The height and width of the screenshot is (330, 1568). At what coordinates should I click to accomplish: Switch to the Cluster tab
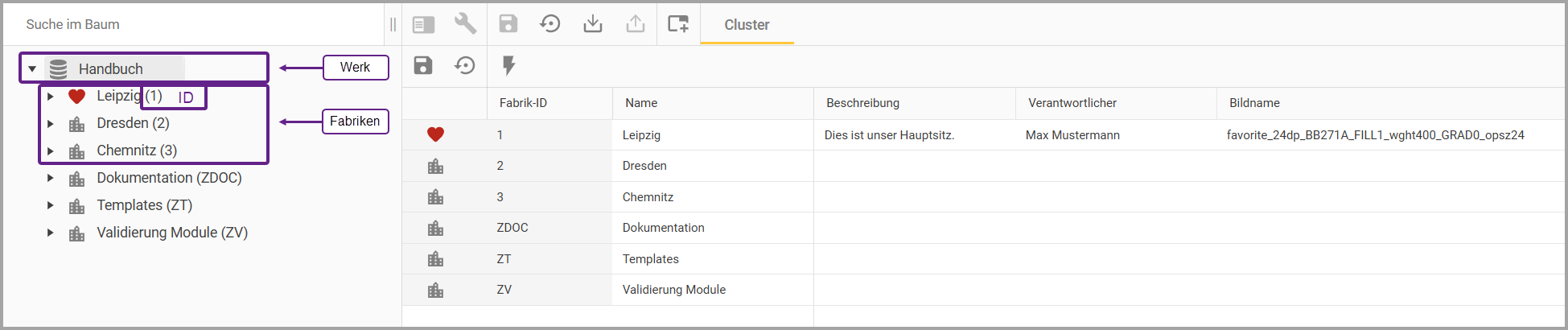[x=747, y=25]
